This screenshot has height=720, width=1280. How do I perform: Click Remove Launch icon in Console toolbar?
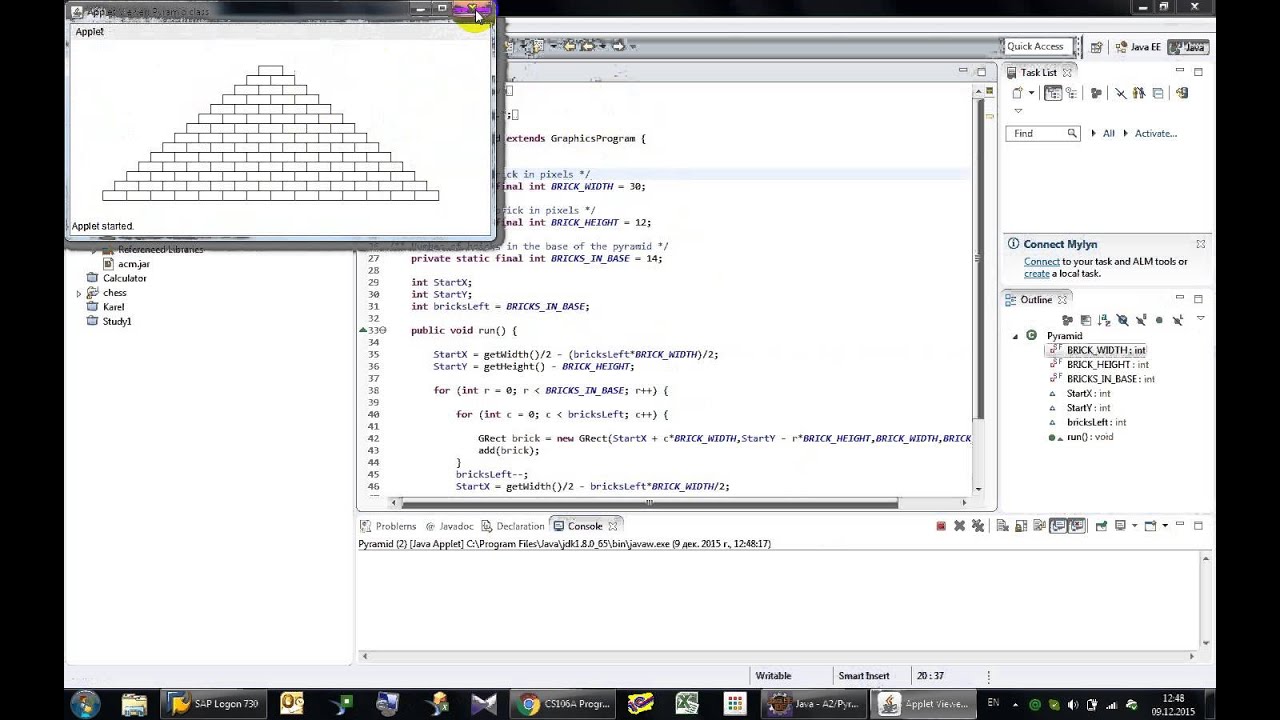pyautogui.click(x=960, y=526)
